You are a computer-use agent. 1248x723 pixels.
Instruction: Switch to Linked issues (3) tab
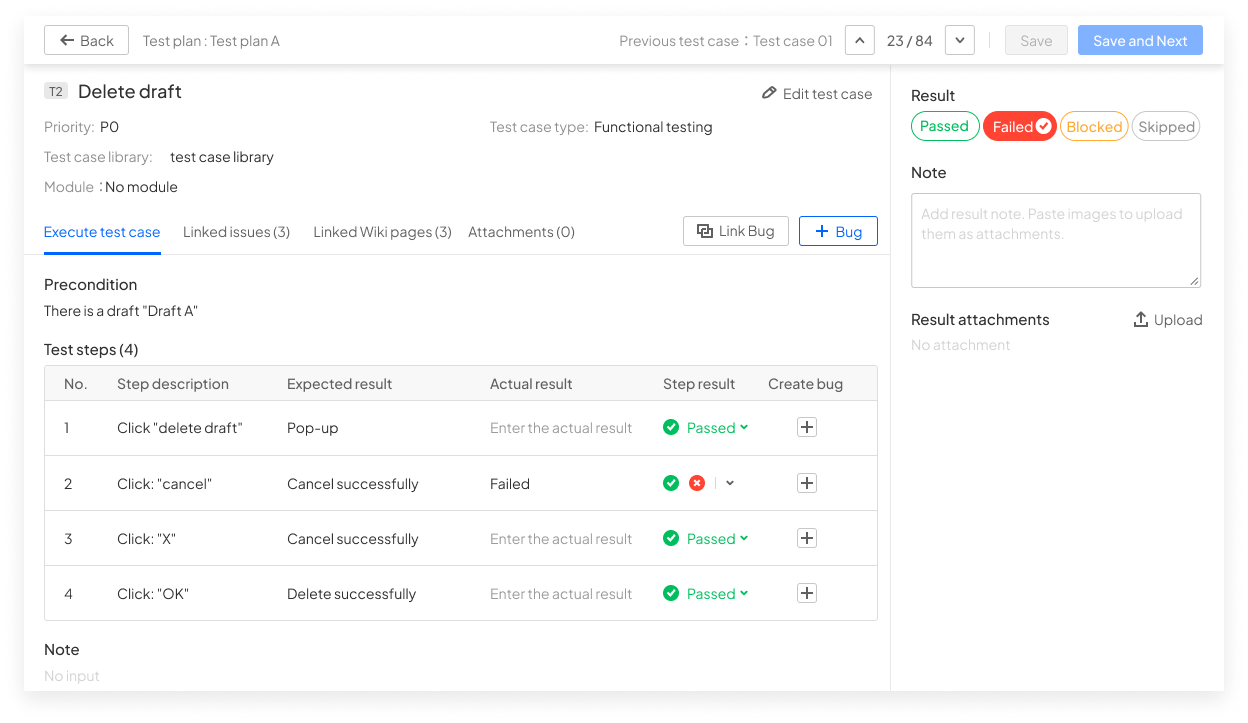point(237,232)
